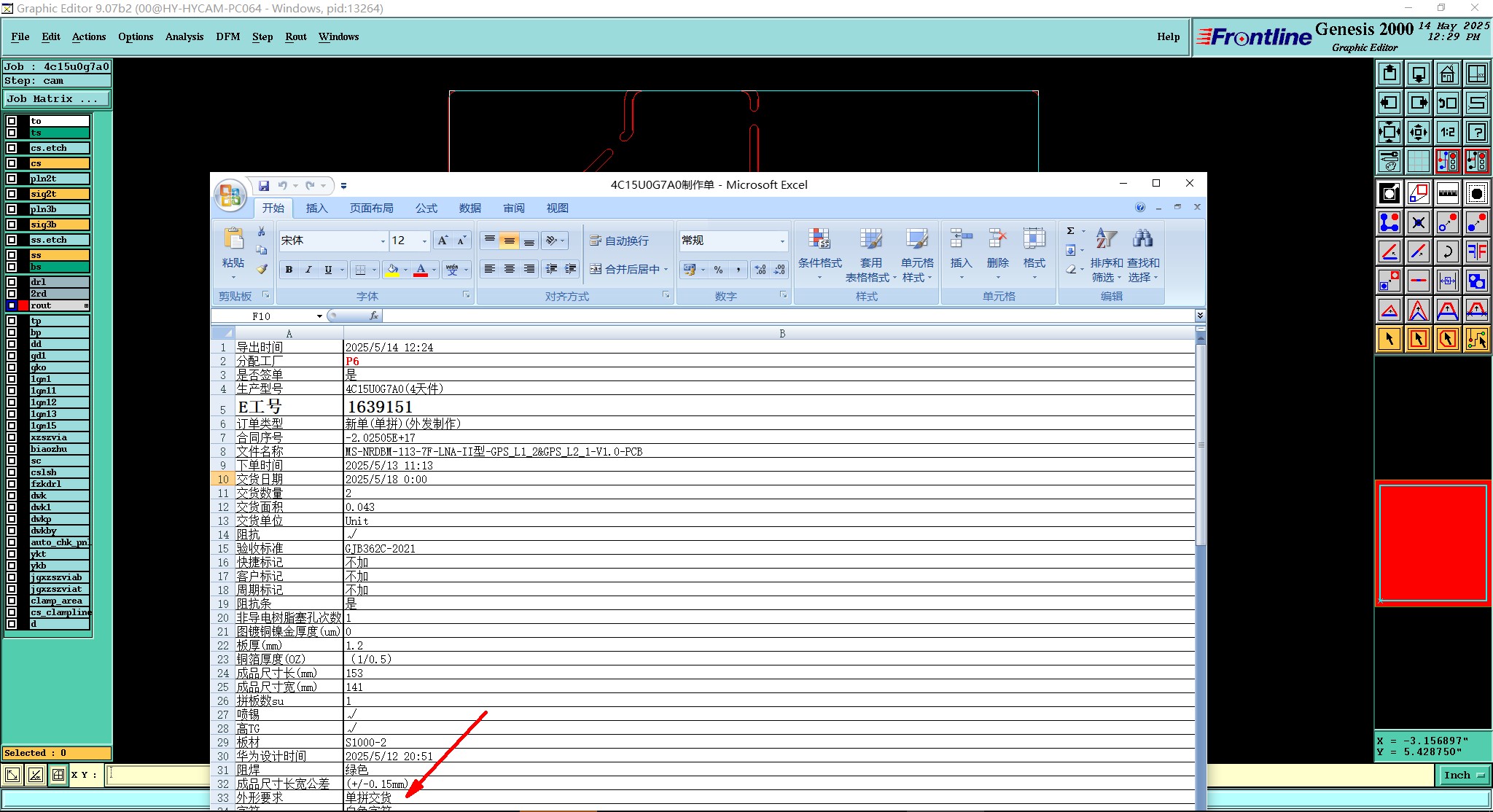The image size is (1493, 812).
Task: Click the mirror F flip icon
Action: pos(1476,252)
